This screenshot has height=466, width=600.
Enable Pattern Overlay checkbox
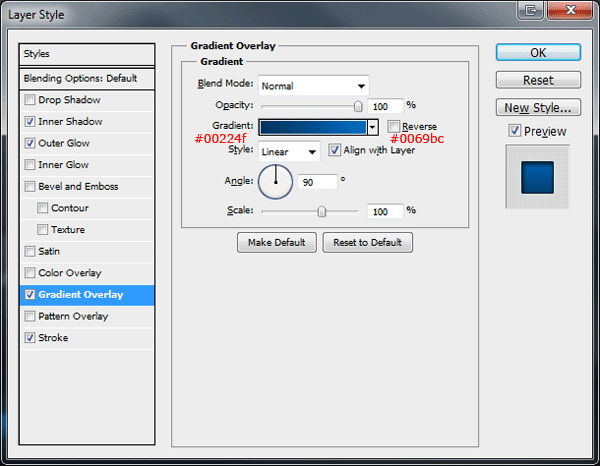(30, 316)
